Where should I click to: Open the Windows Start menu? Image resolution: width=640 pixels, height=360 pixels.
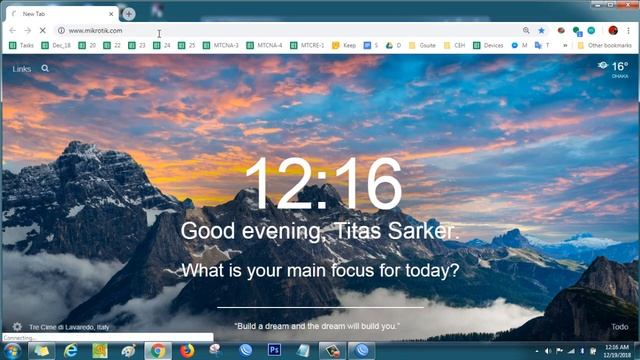point(12,351)
